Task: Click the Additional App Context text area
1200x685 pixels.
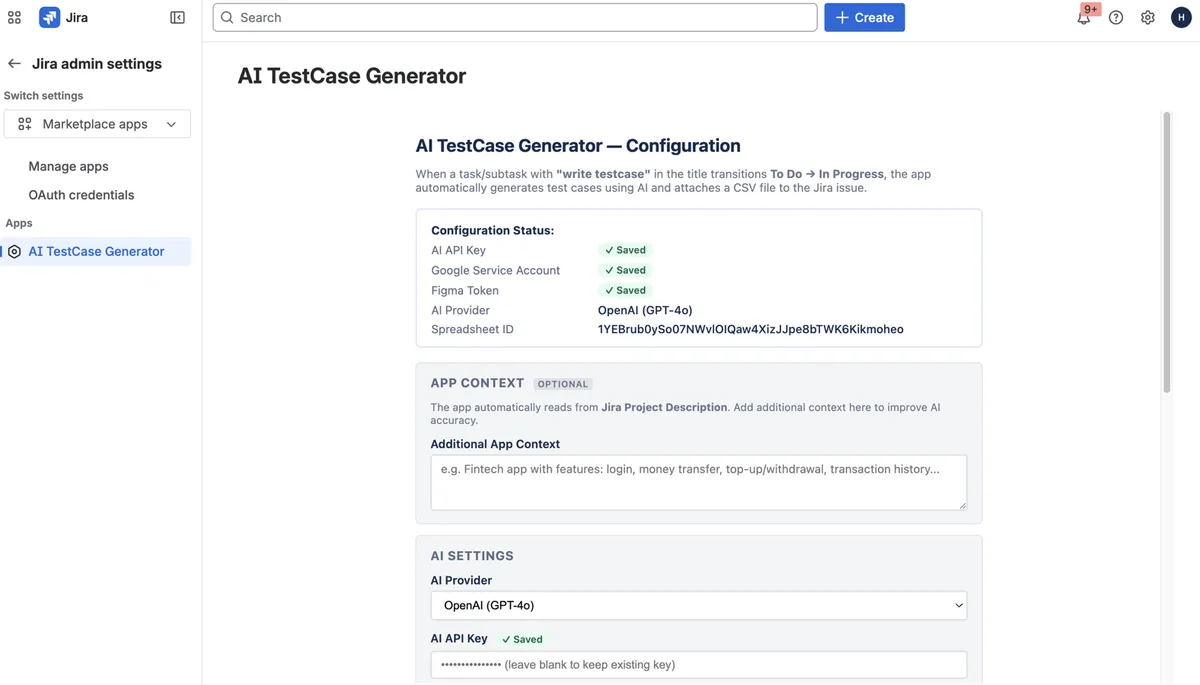Action: click(699, 483)
